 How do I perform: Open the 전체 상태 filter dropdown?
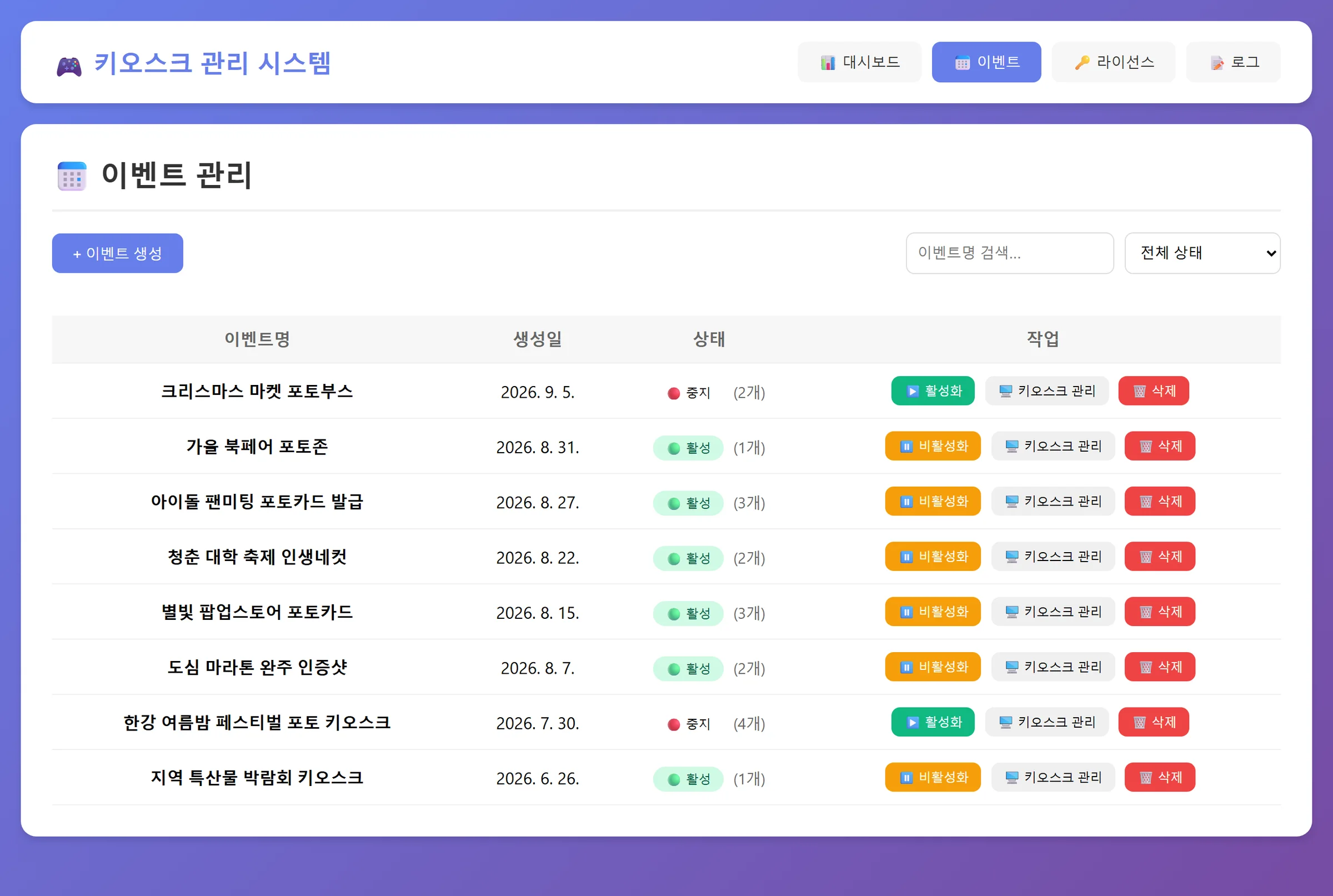1202,253
